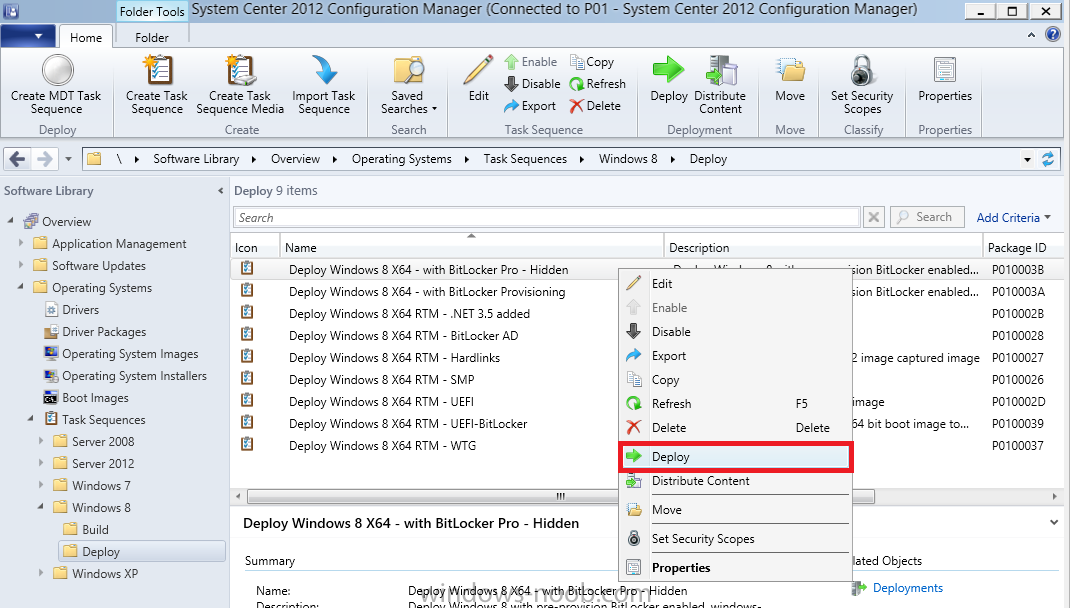Screen dimensions: 1070x608
Task: Click Create MDT Task Sequence ribbon icon
Action: coord(57,85)
